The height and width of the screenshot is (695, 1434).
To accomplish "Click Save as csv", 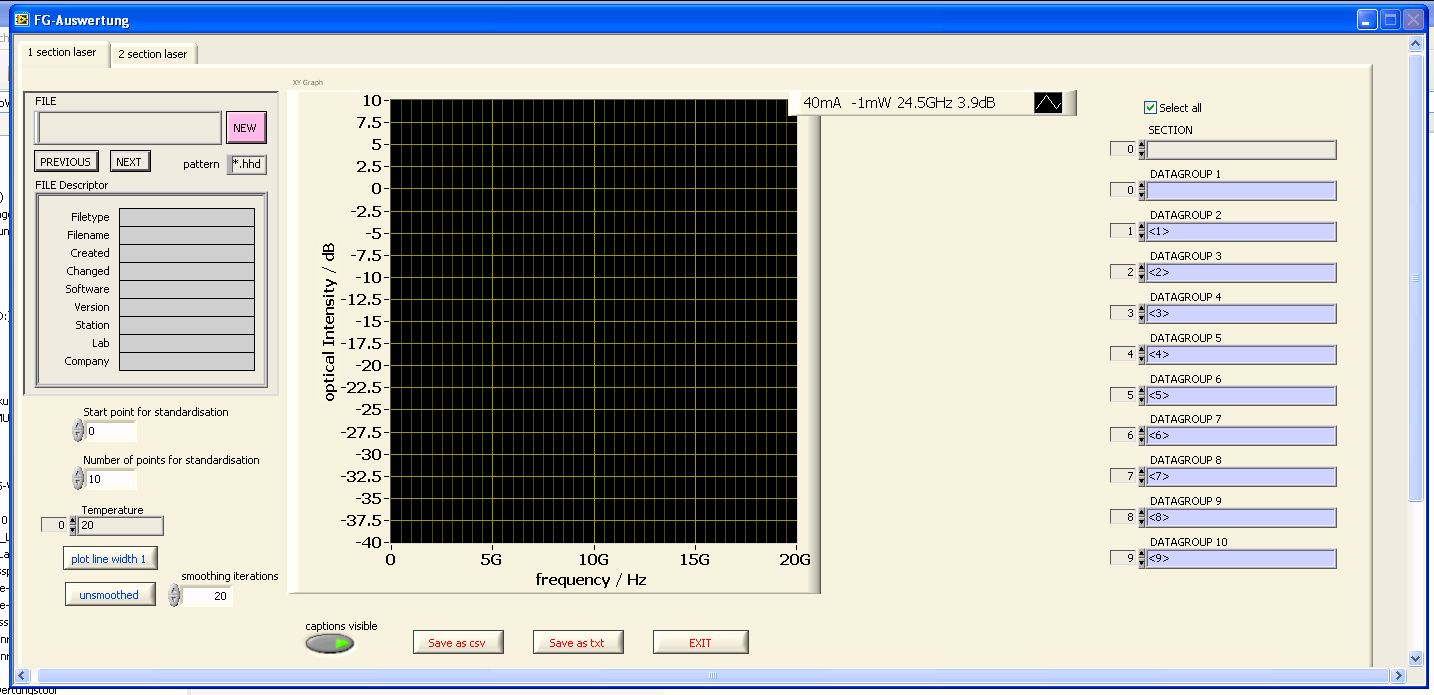I will [x=457, y=642].
